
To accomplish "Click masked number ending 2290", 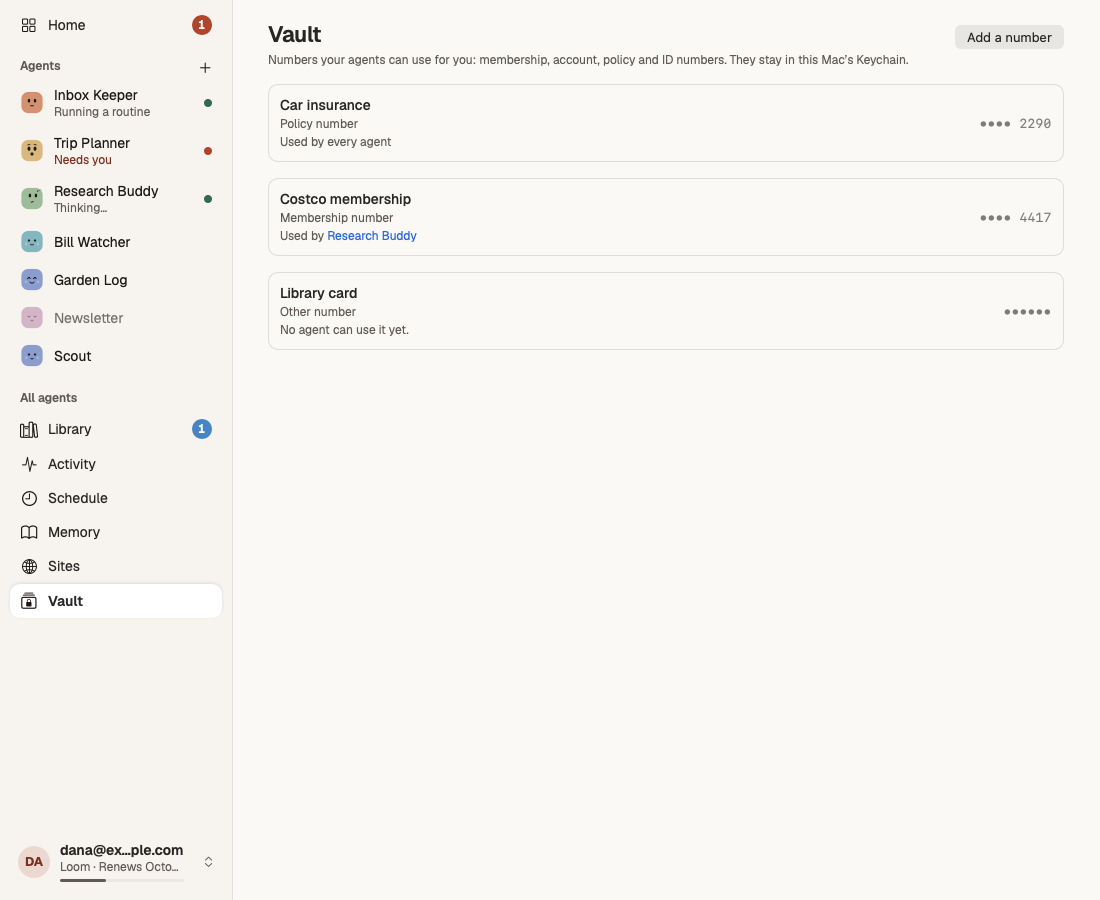I will [x=1015, y=123].
